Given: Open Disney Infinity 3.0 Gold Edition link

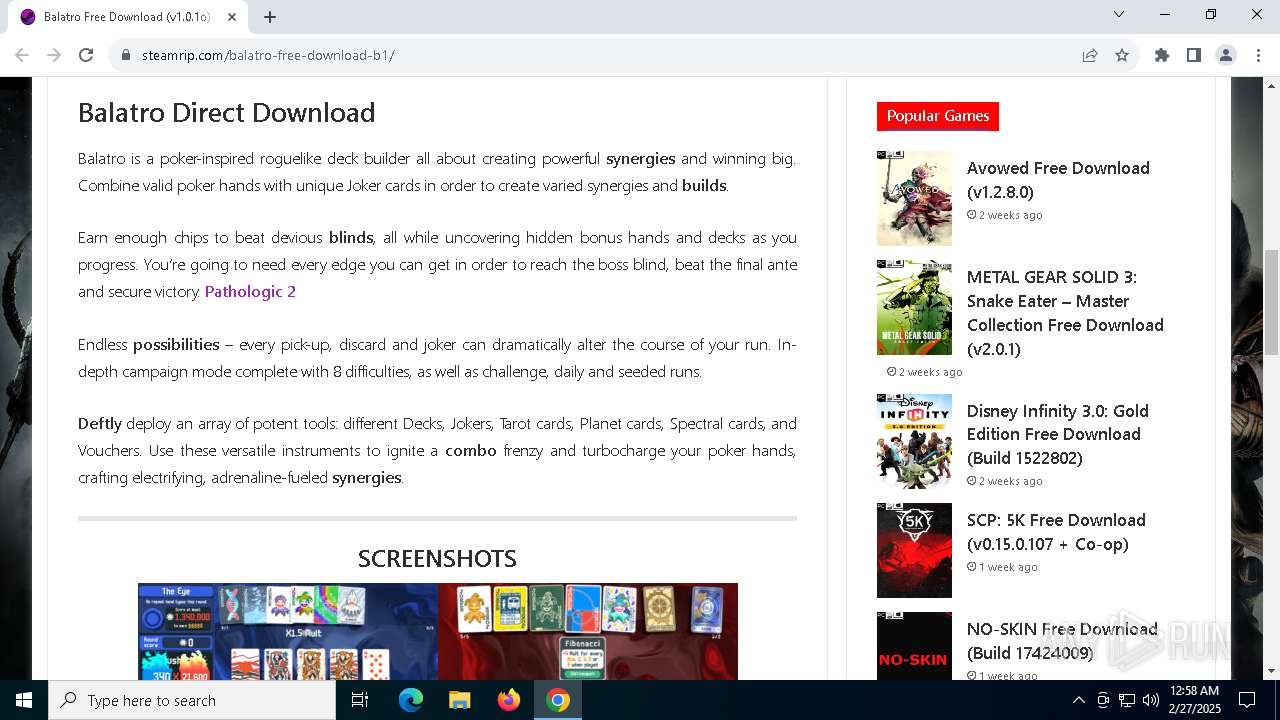Looking at the screenshot, I should (x=1057, y=434).
